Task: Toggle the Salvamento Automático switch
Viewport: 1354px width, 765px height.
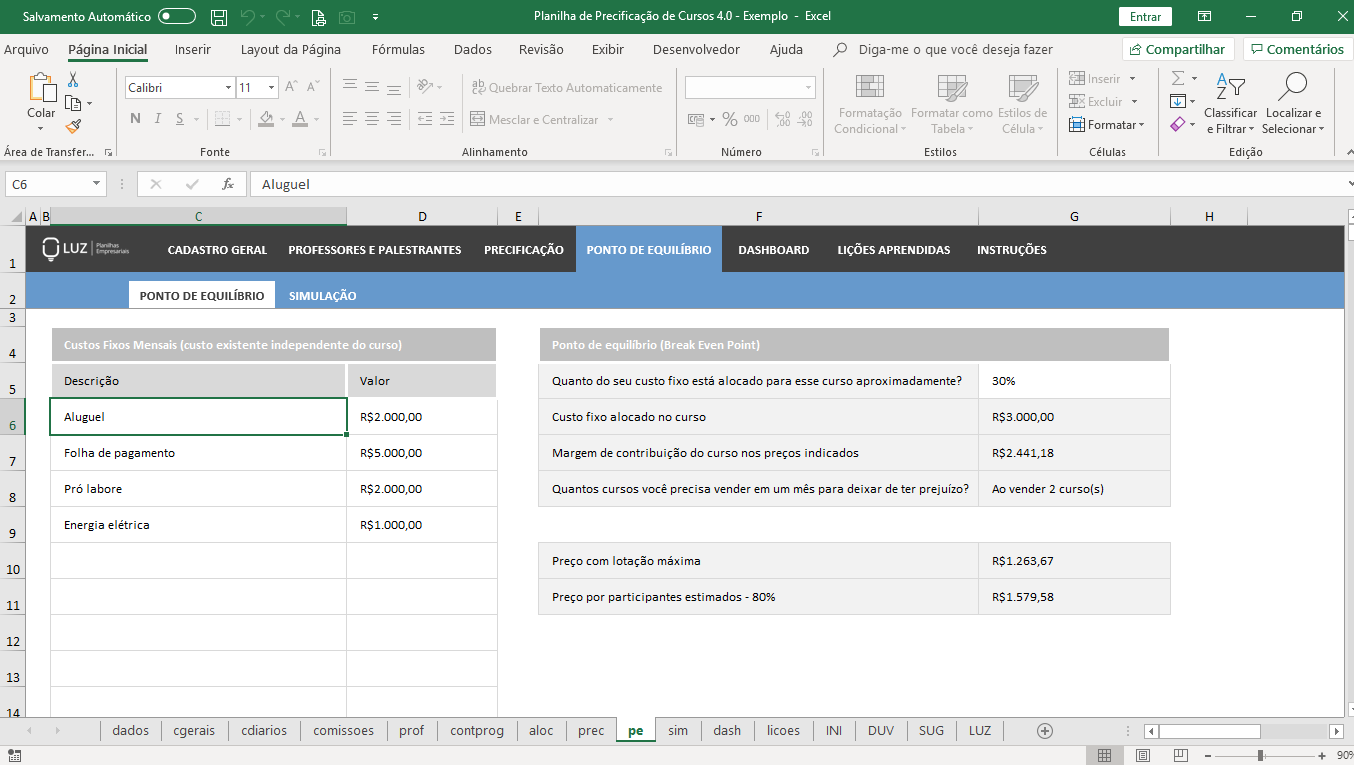Action: (177, 17)
